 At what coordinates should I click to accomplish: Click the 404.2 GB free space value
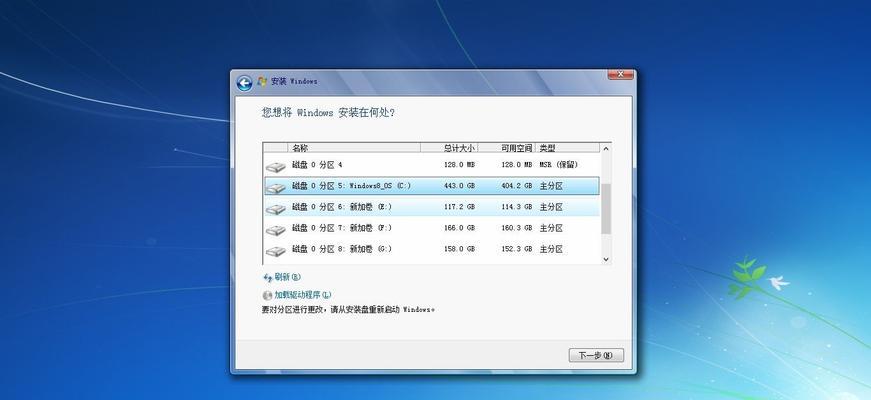(517, 186)
